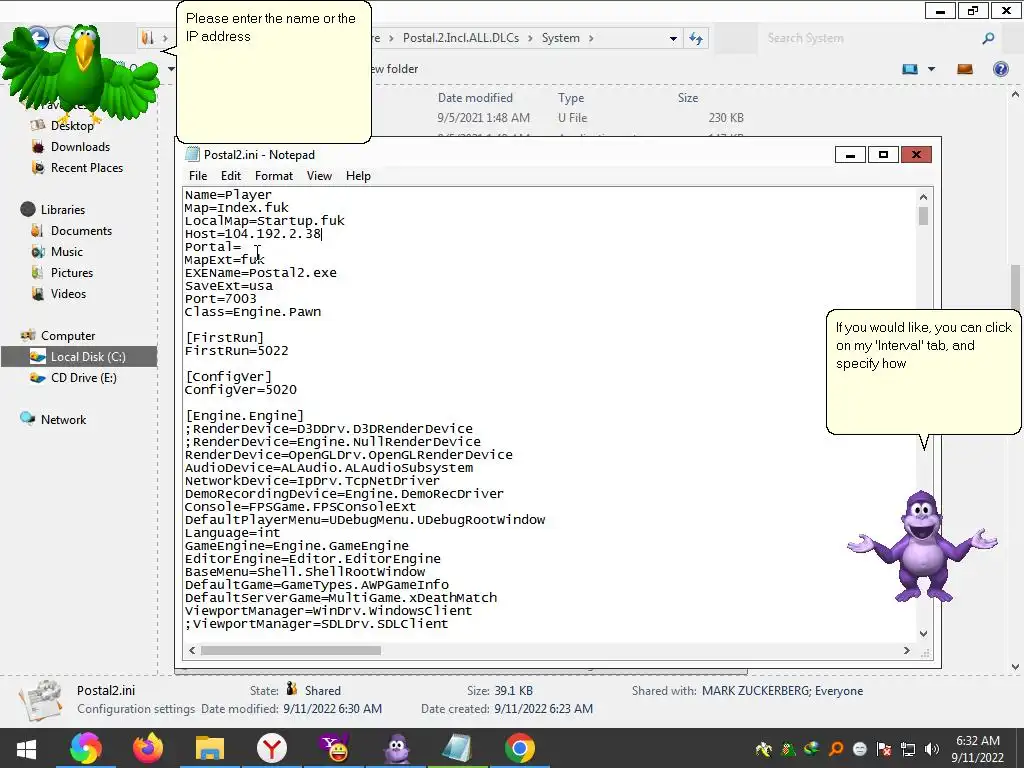This screenshot has width=1024, height=768.
Task: Open network status tray icon
Action: point(908,749)
